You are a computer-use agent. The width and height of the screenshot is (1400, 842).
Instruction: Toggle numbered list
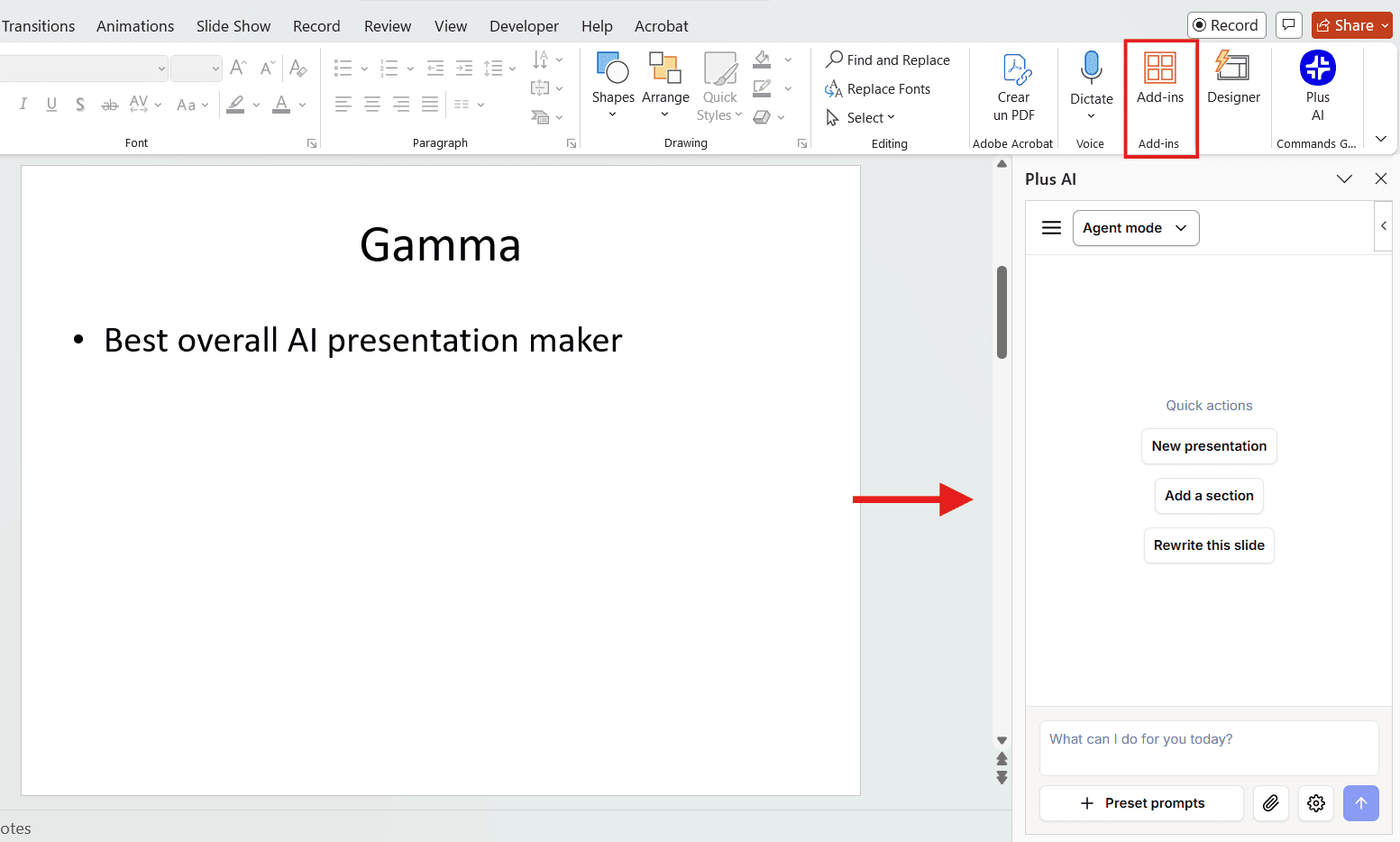tap(389, 68)
